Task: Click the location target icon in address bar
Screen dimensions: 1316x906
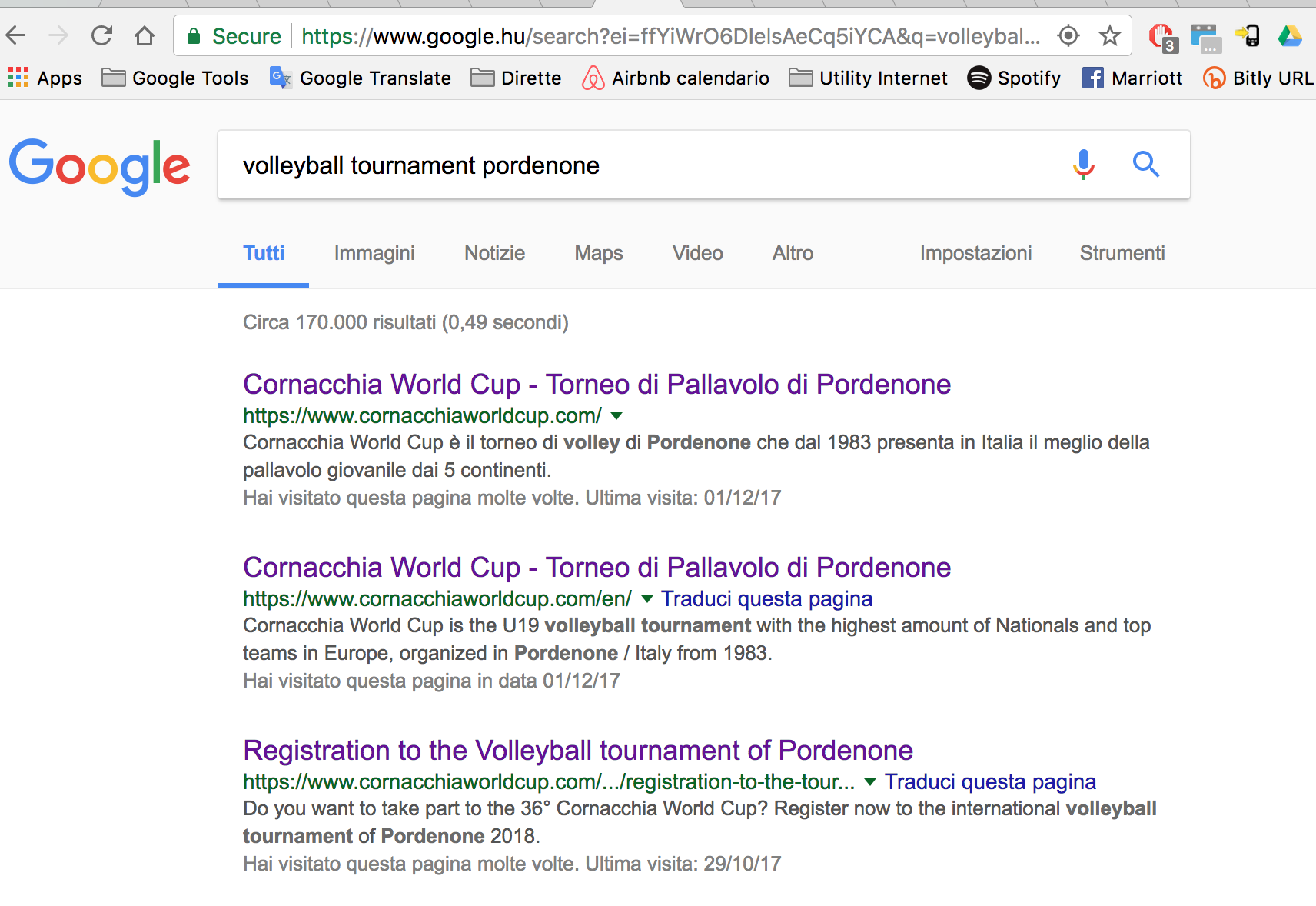Action: [1068, 35]
